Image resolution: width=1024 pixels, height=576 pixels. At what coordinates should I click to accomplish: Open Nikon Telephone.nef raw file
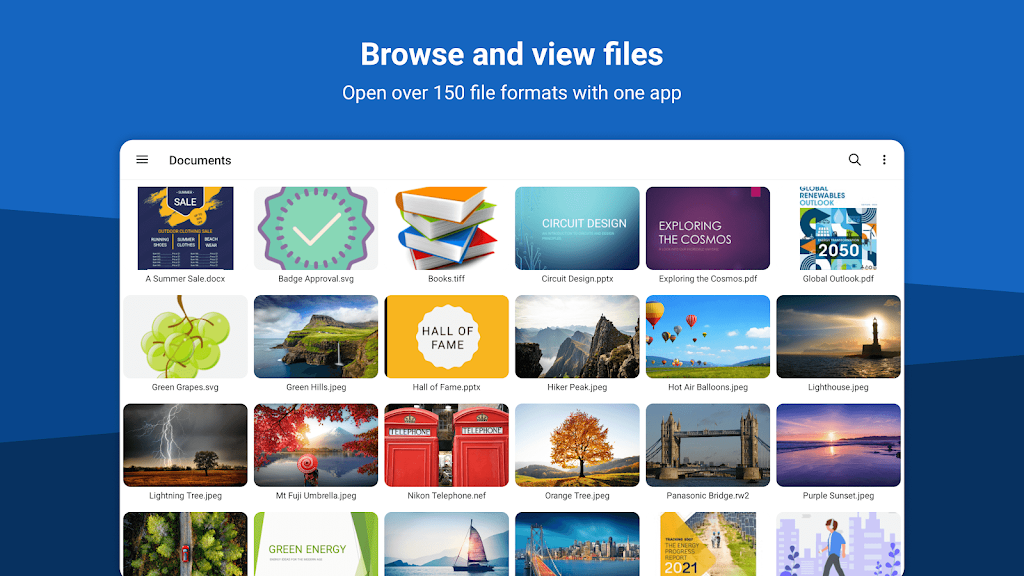click(446, 445)
